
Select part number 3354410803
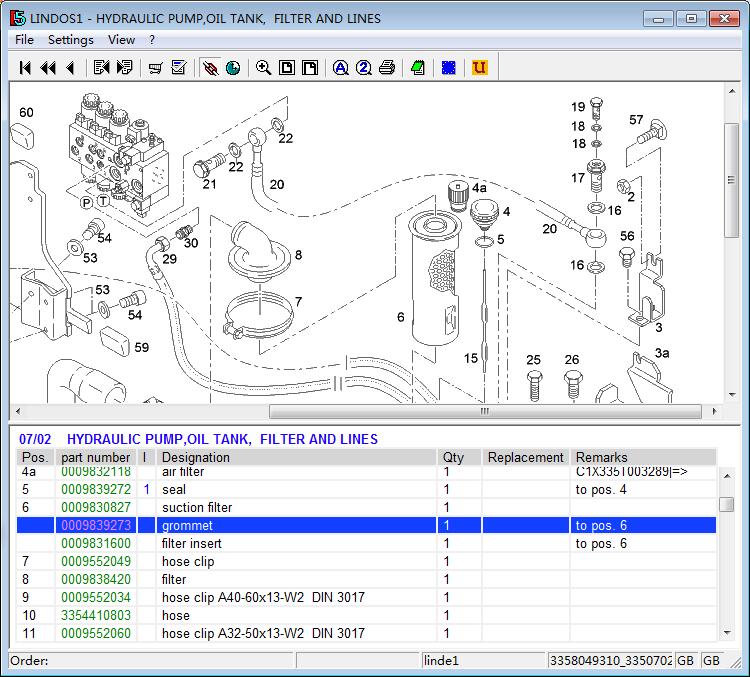(96, 615)
